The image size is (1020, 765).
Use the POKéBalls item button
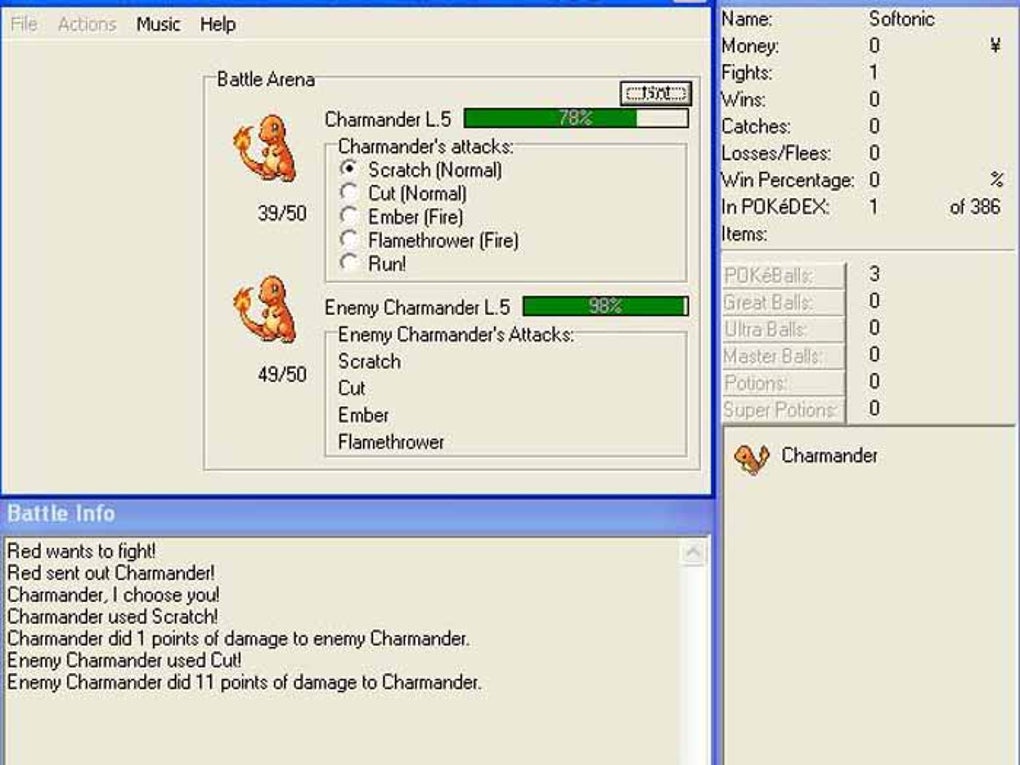pyautogui.click(x=784, y=275)
